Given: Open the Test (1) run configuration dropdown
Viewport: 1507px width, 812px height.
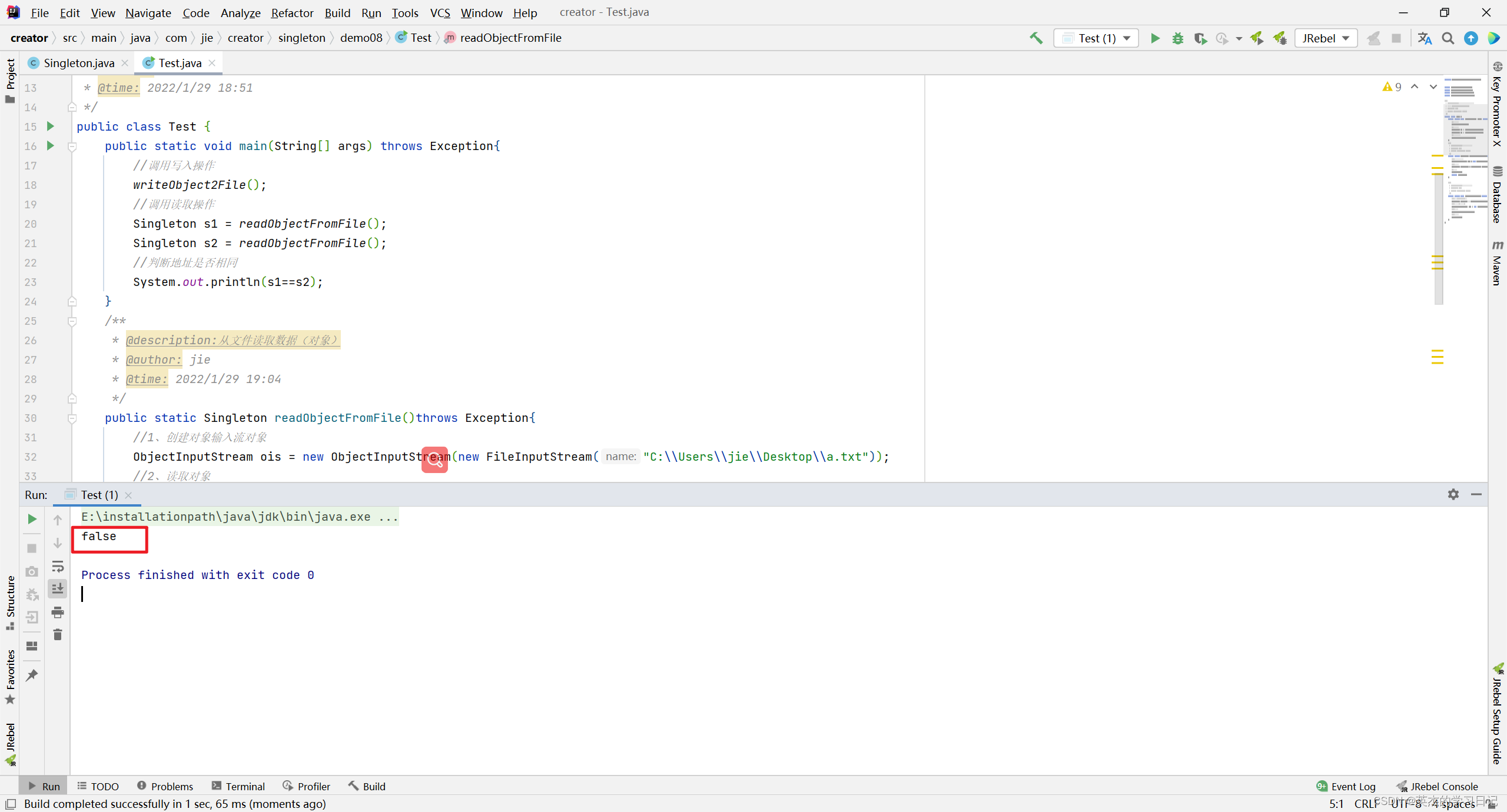Looking at the screenshot, I should point(1096,38).
